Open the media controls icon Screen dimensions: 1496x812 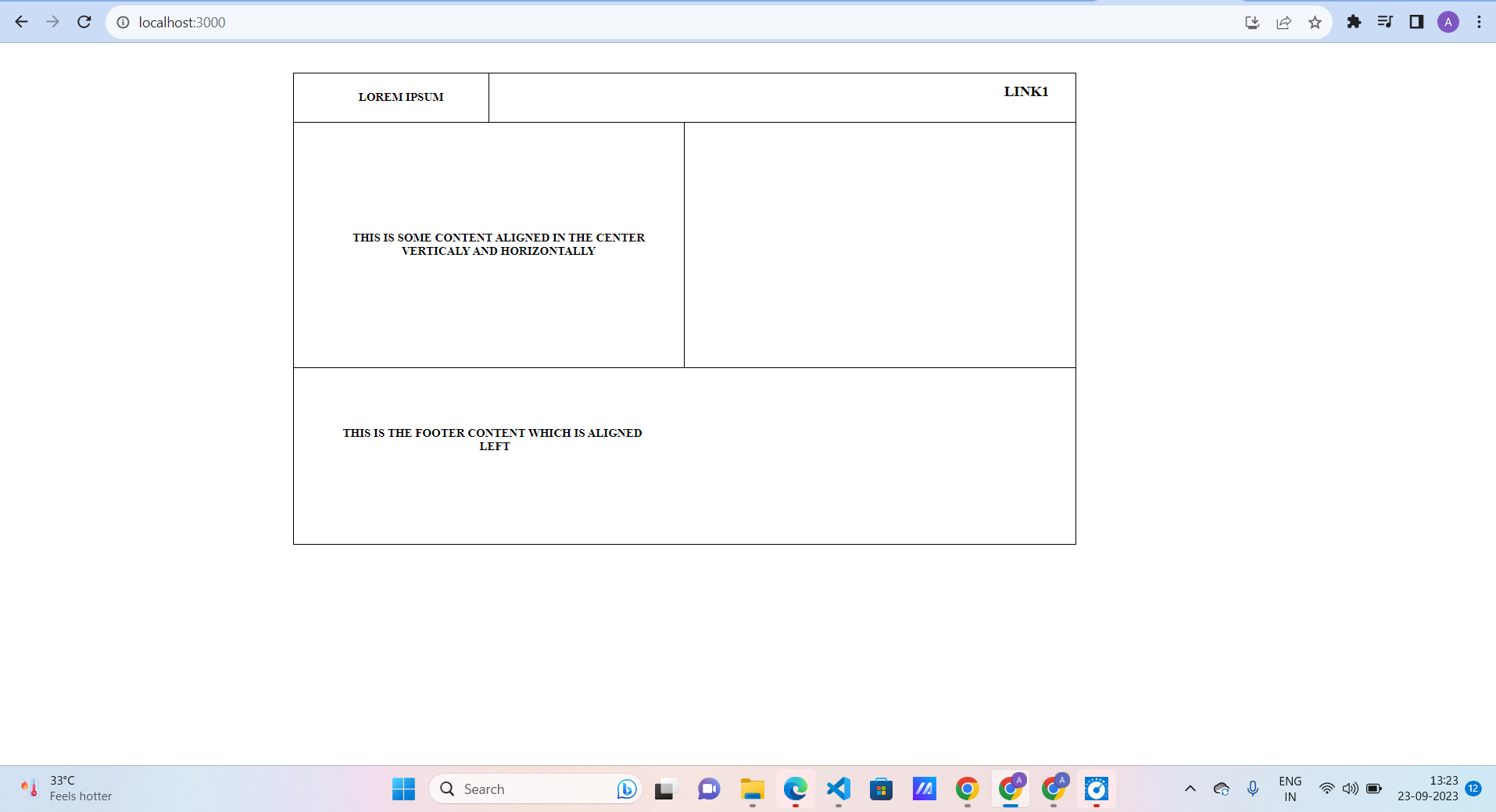pyautogui.click(x=1385, y=22)
